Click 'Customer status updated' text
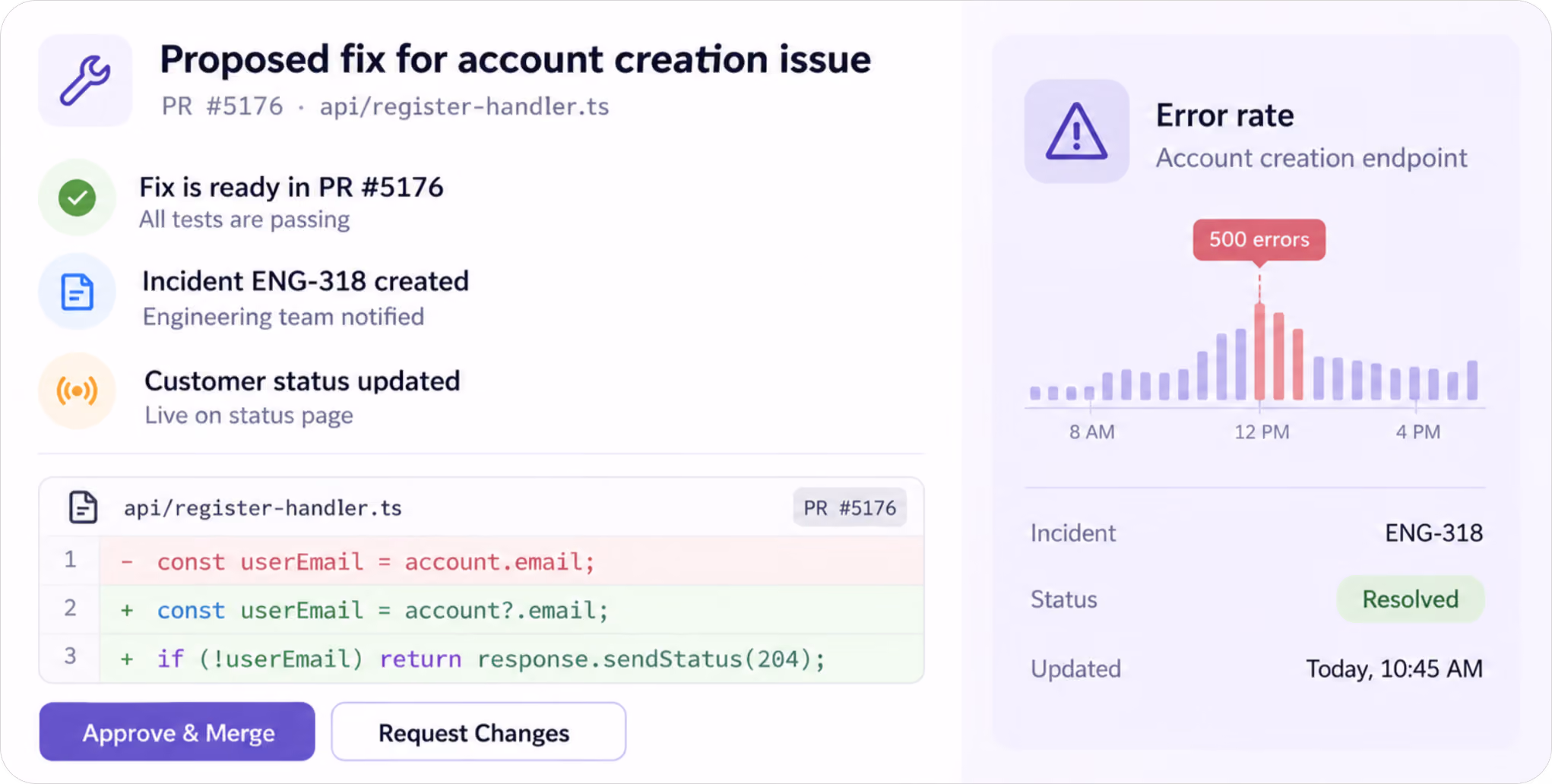This screenshot has height=784, width=1552. pos(302,381)
